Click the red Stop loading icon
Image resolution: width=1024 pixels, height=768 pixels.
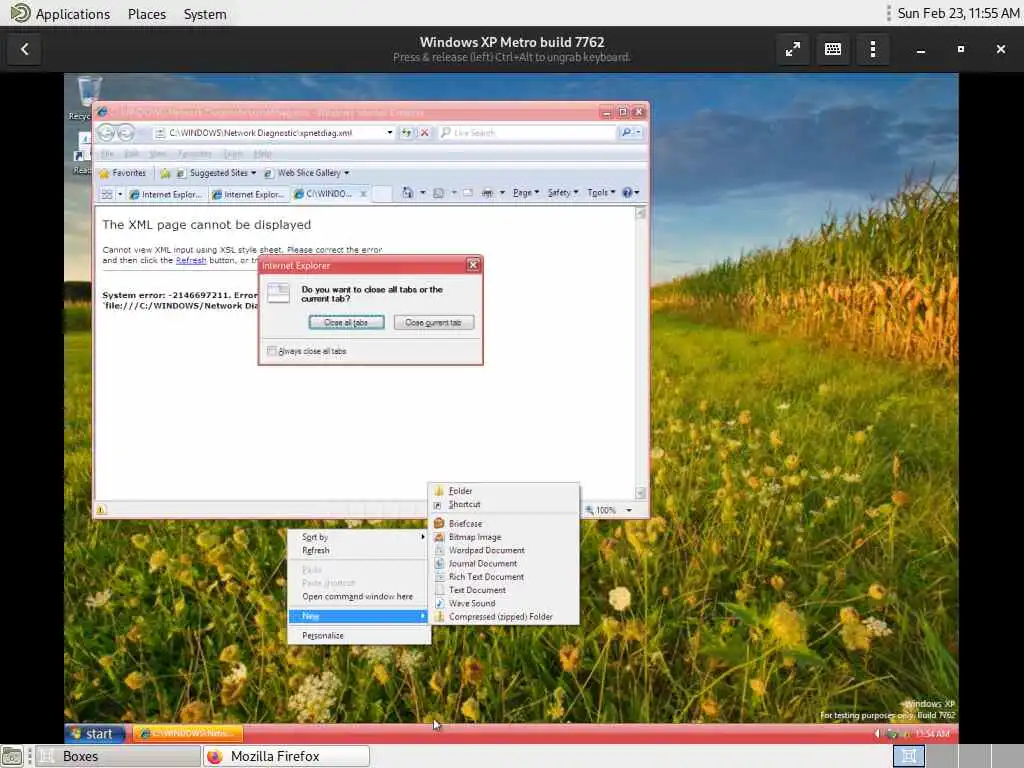[x=424, y=133]
